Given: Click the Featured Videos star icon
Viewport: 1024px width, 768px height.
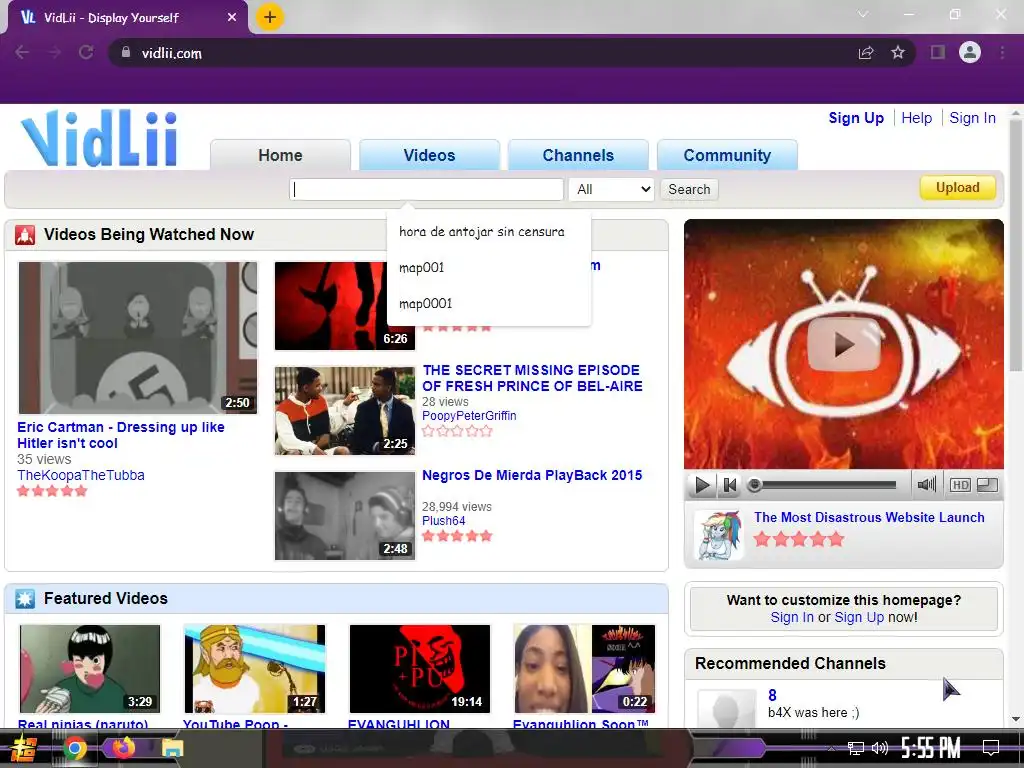Looking at the screenshot, I should coord(25,598).
